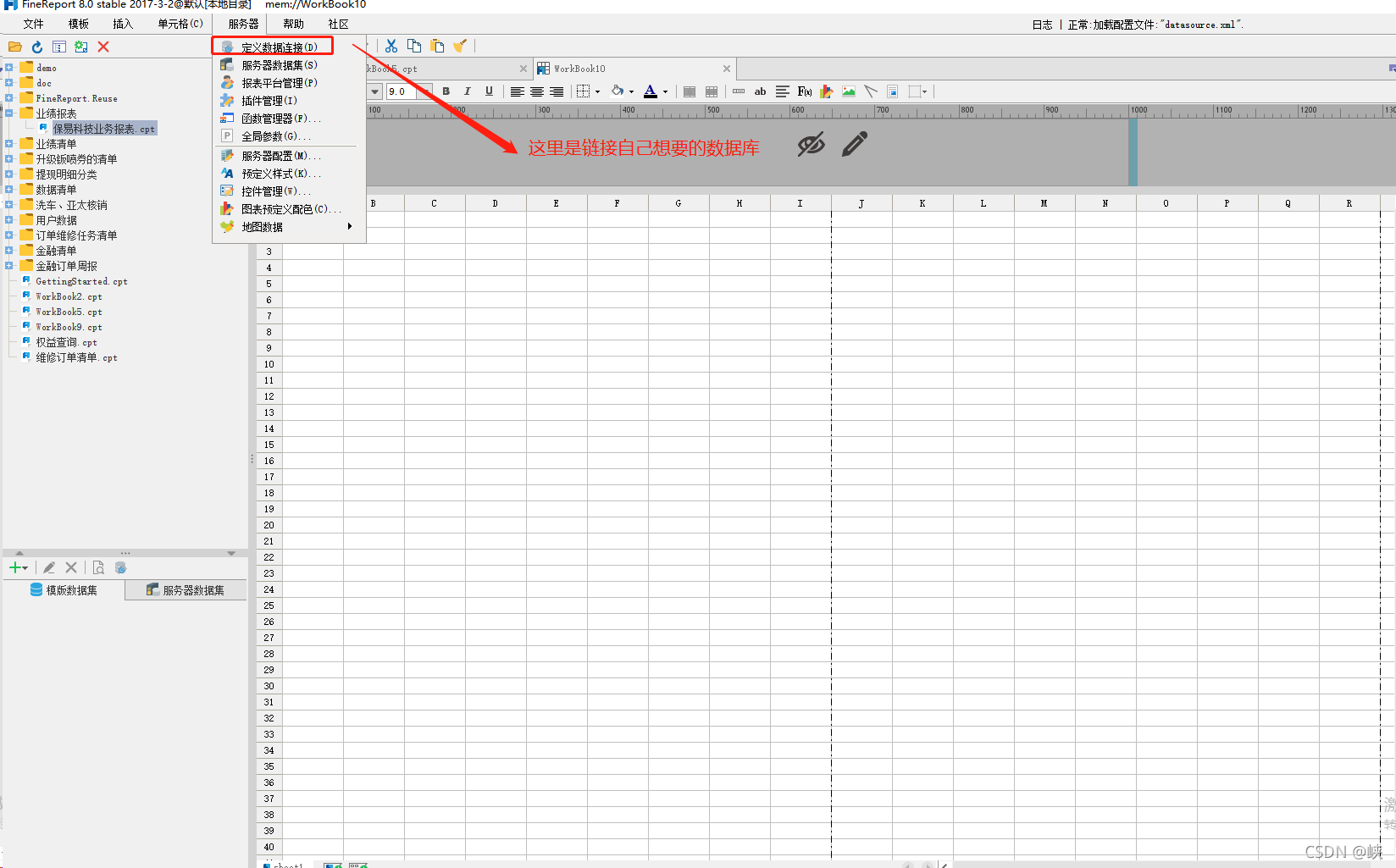Viewport: 1396px width, 868px height.
Task: Edit selected dataset with pencil icon
Action: point(49,567)
